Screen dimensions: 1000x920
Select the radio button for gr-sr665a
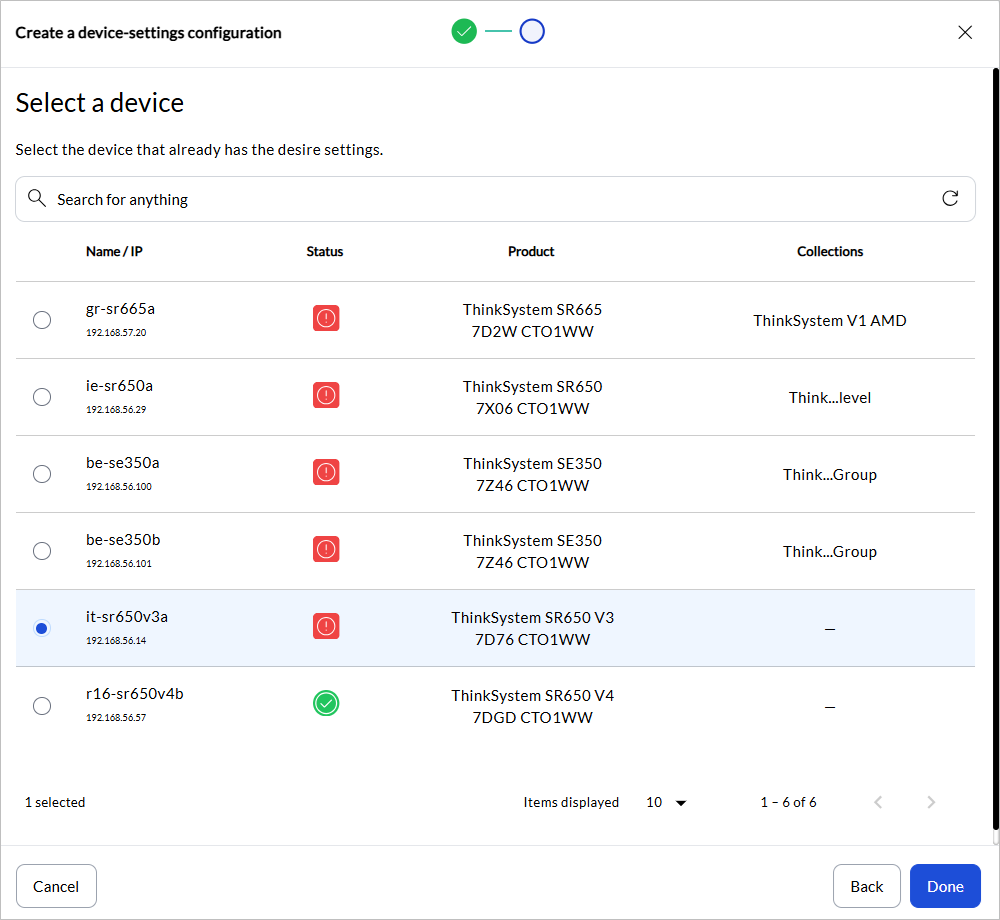tap(42, 320)
